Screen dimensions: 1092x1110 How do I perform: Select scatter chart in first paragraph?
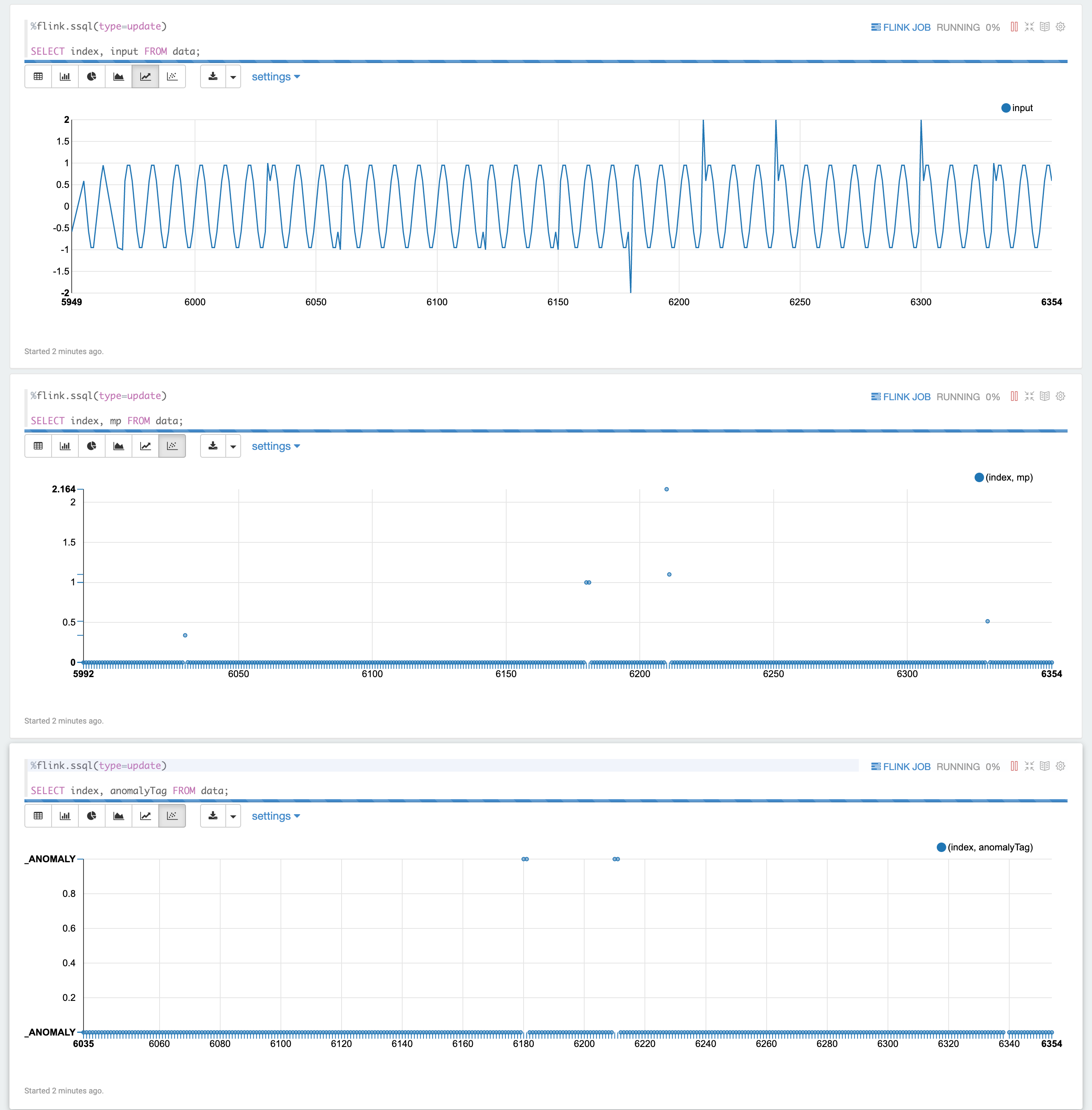tap(172, 77)
